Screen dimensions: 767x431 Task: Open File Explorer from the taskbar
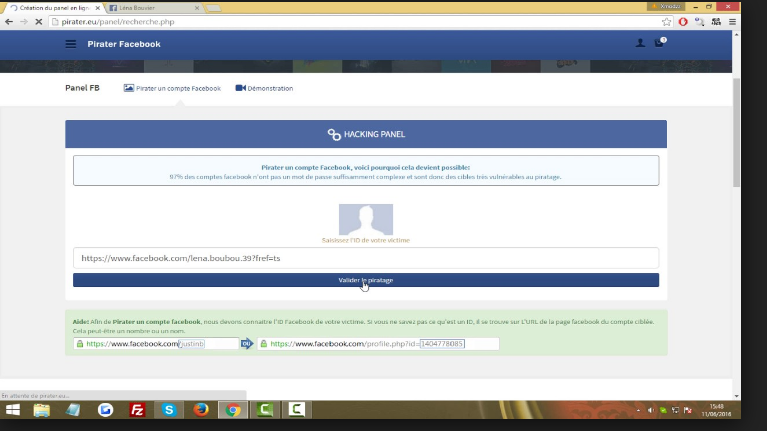pos(42,409)
